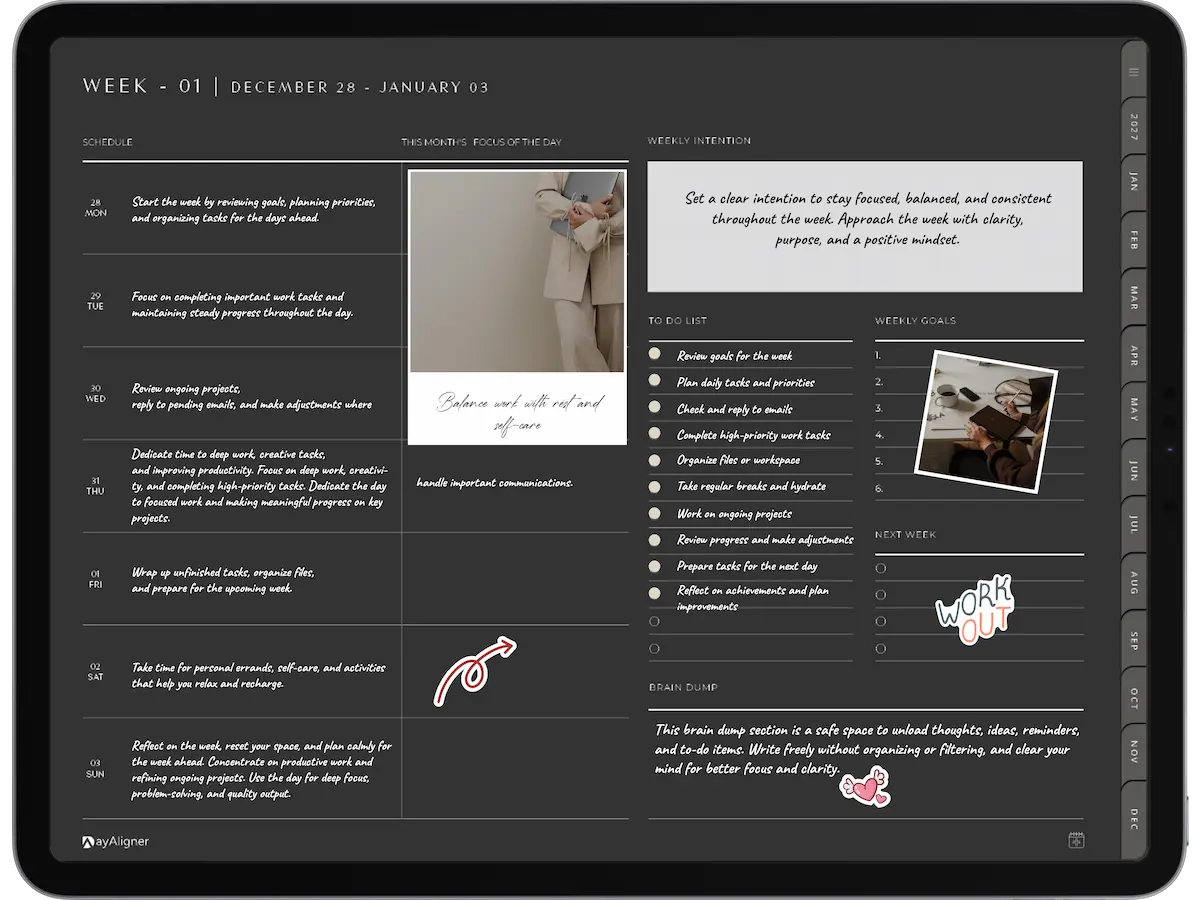Toggle checkbox for 'Take regular breaks and hydrate'
The image size is (1200, 900).
pyautogui.click(x=655, y=486)
